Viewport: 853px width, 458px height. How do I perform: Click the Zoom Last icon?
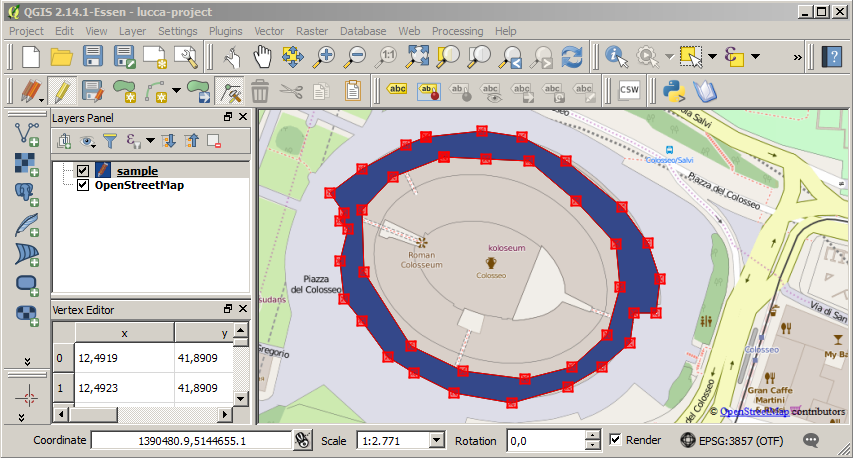click(x=511, y=57)
